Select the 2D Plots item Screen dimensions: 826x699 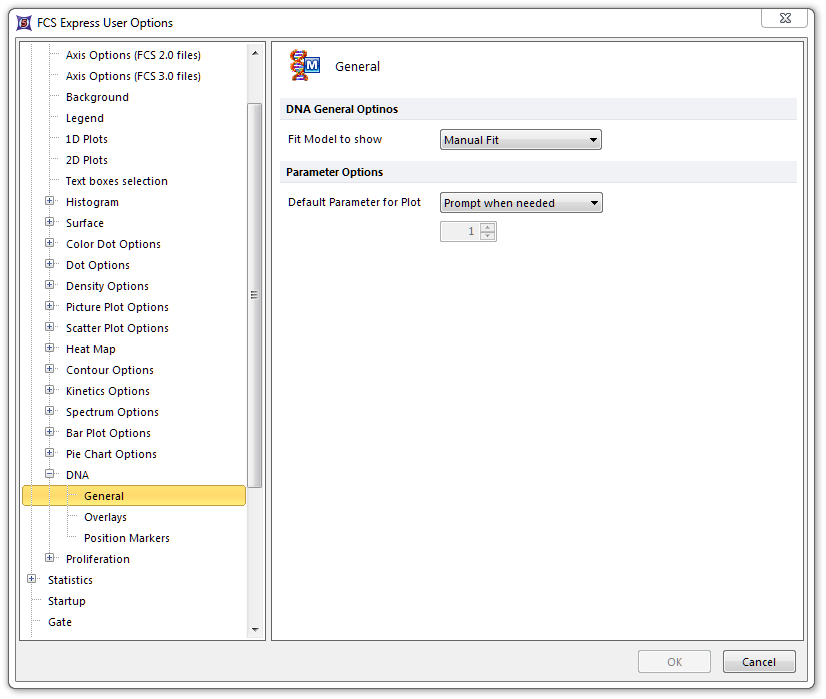87,160
